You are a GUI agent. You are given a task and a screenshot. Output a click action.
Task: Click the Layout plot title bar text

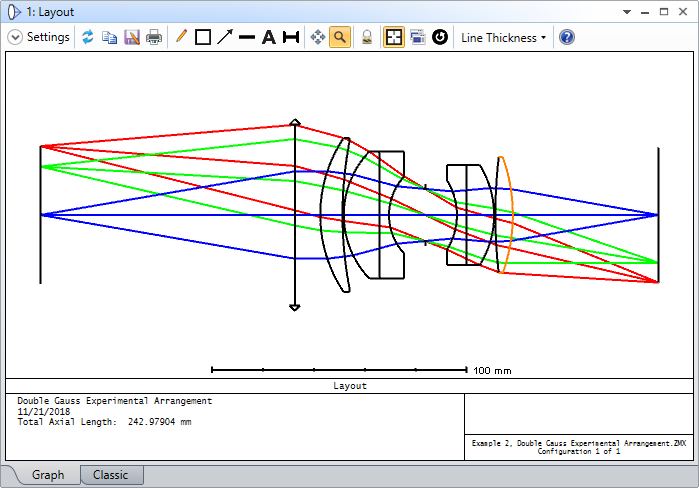coord(350,386)
